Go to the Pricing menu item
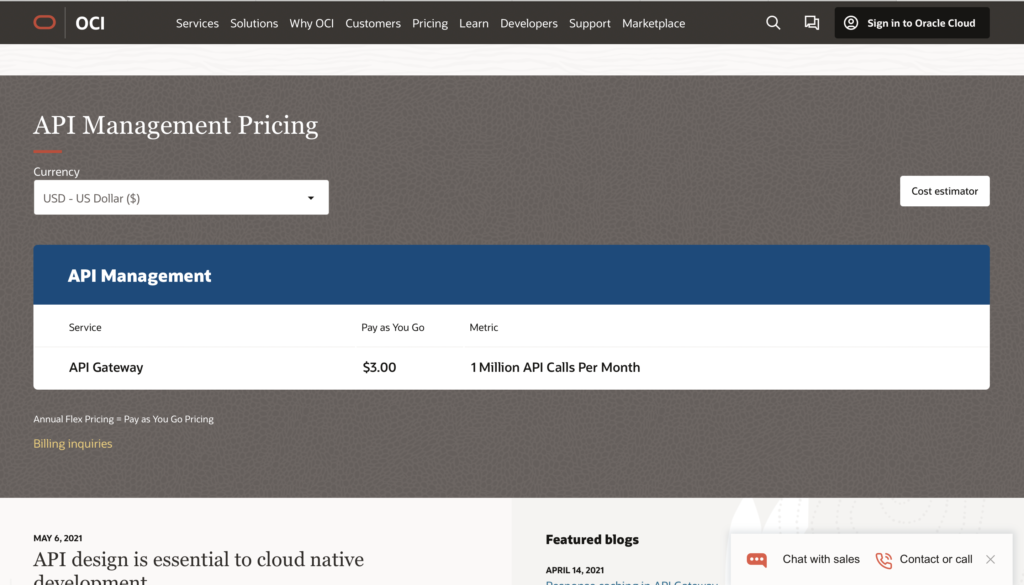Screen dimensions: 1024x585 [x=430, y=23]
